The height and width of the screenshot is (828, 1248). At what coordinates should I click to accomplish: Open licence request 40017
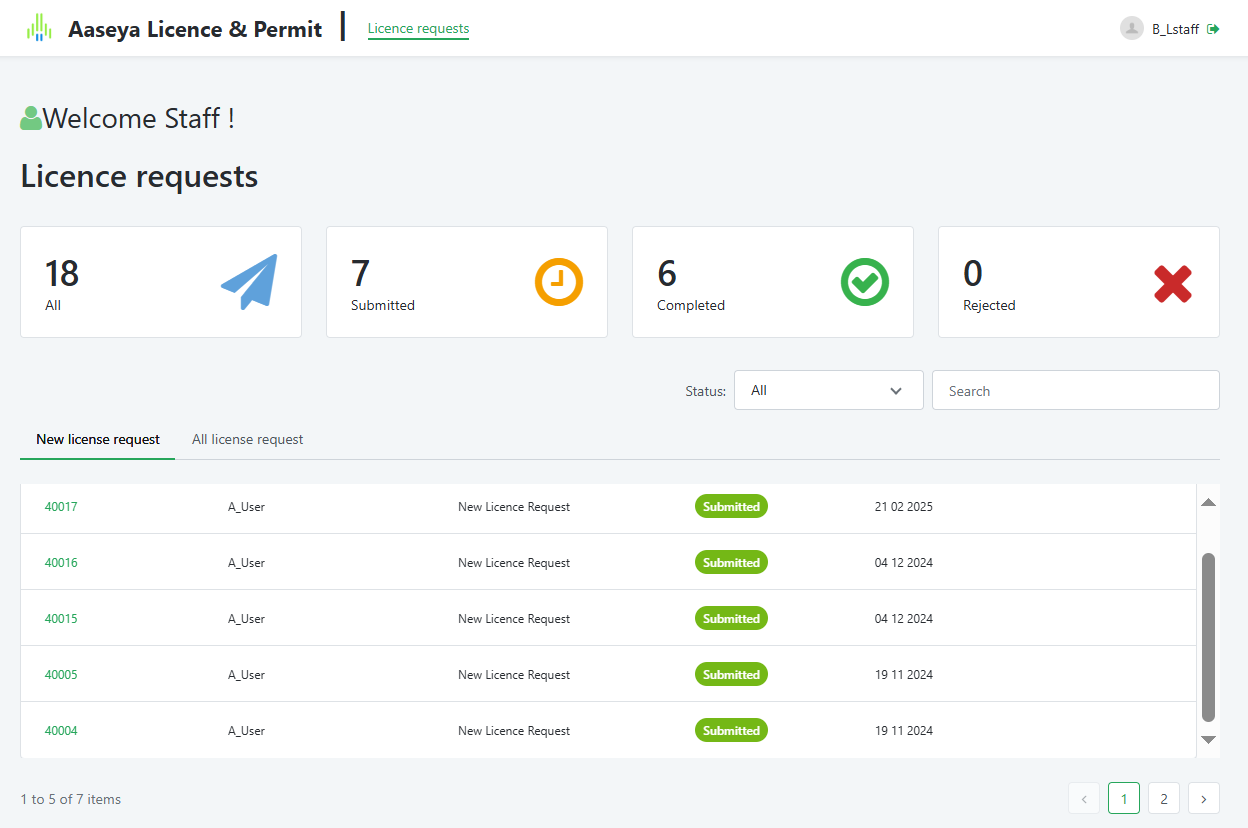click(61, 507)
